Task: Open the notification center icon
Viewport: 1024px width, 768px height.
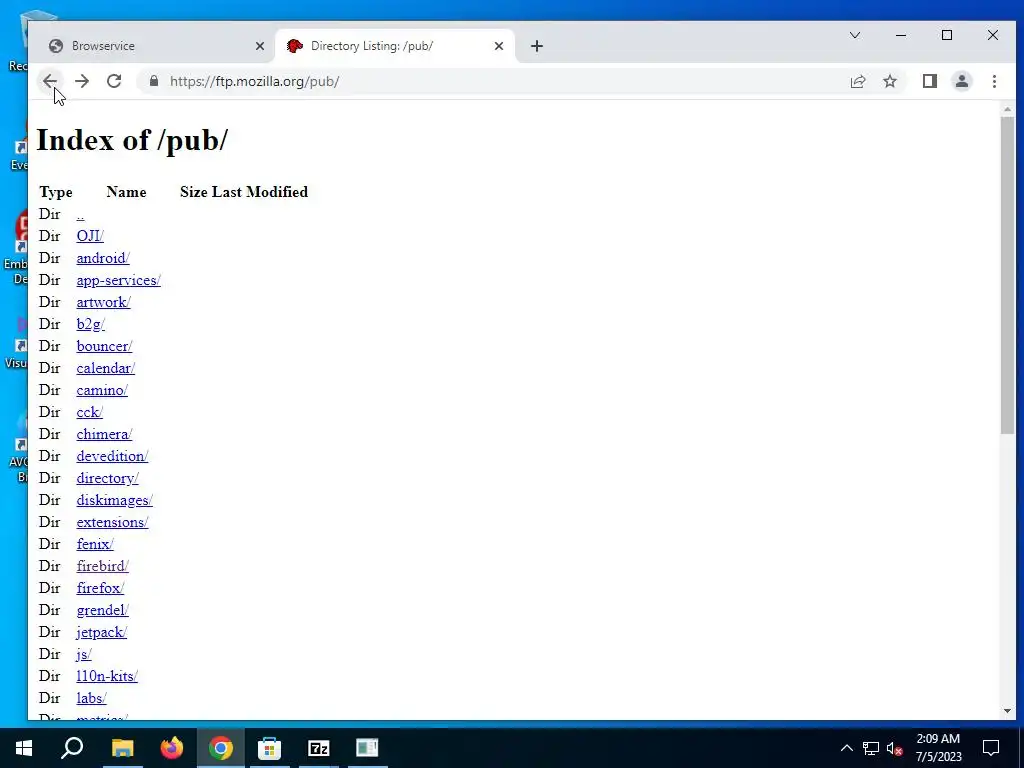Action: pos(991,748)
